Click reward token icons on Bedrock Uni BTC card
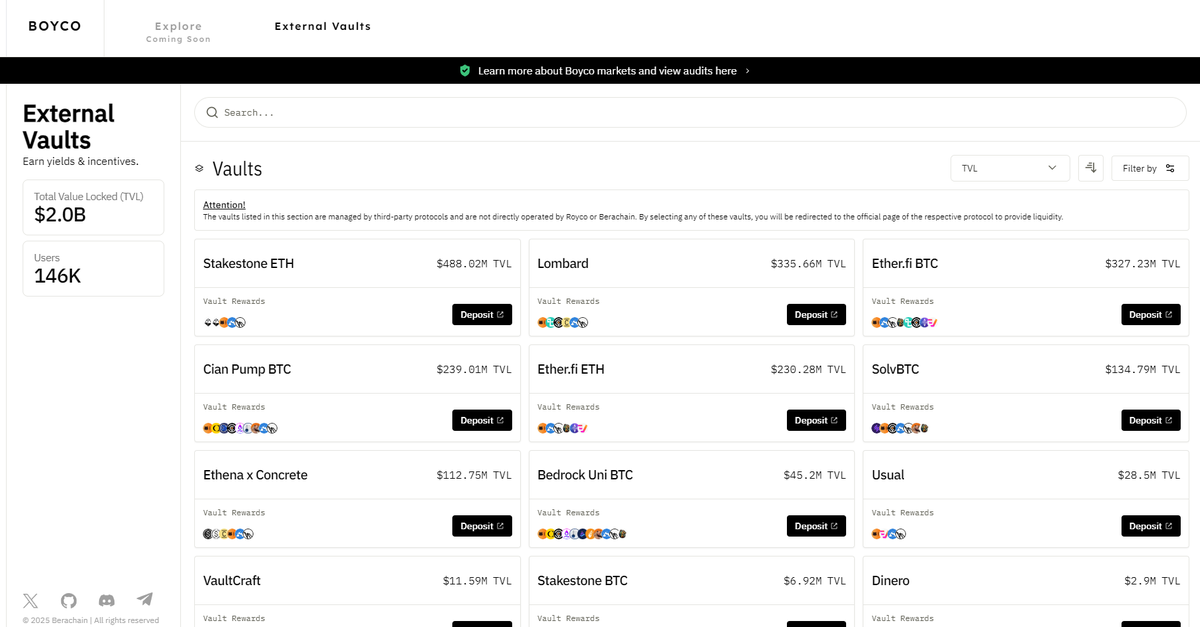 [x=583, y=534]
